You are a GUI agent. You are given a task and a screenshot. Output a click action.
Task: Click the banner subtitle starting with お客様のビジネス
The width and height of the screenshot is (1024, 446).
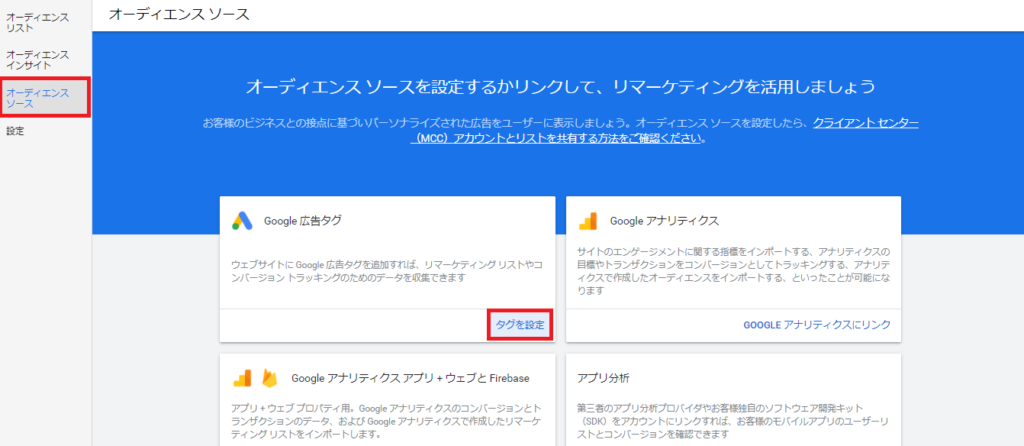pyautogui.click(x=560, y=131)
